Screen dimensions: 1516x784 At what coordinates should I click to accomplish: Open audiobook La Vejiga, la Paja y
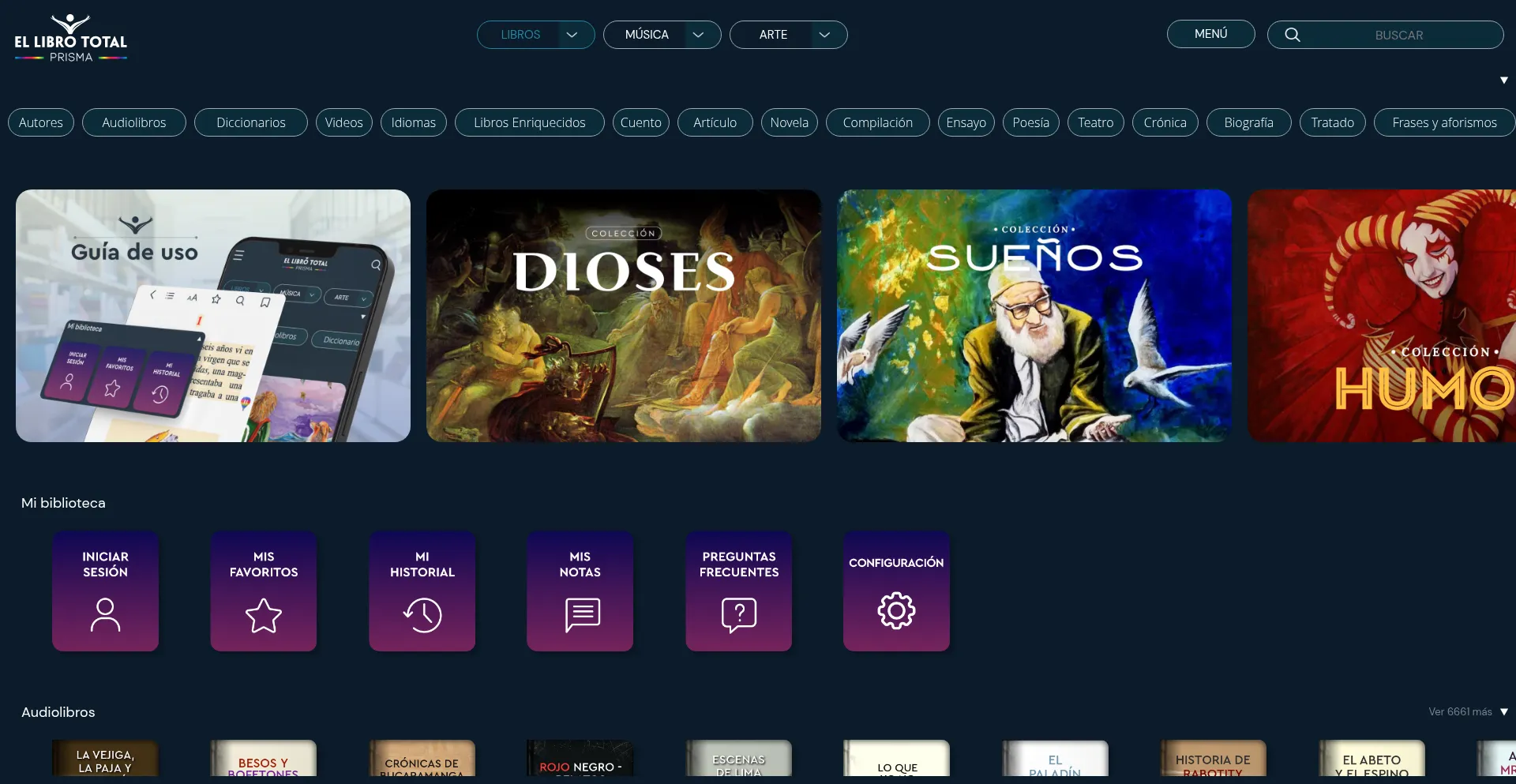point(106,759)
